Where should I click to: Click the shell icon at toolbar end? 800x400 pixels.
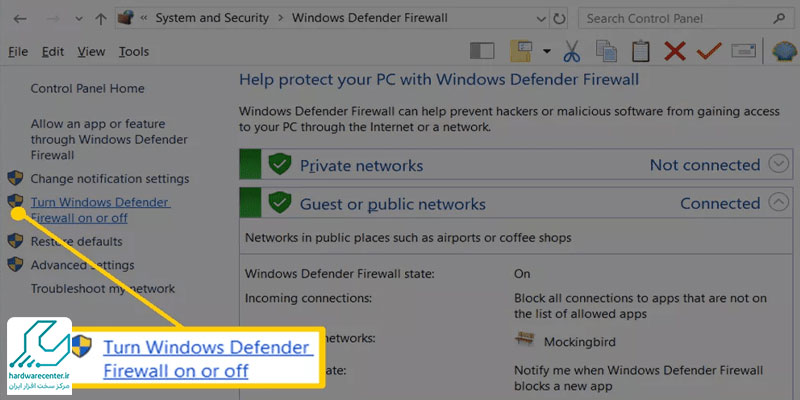785,51
